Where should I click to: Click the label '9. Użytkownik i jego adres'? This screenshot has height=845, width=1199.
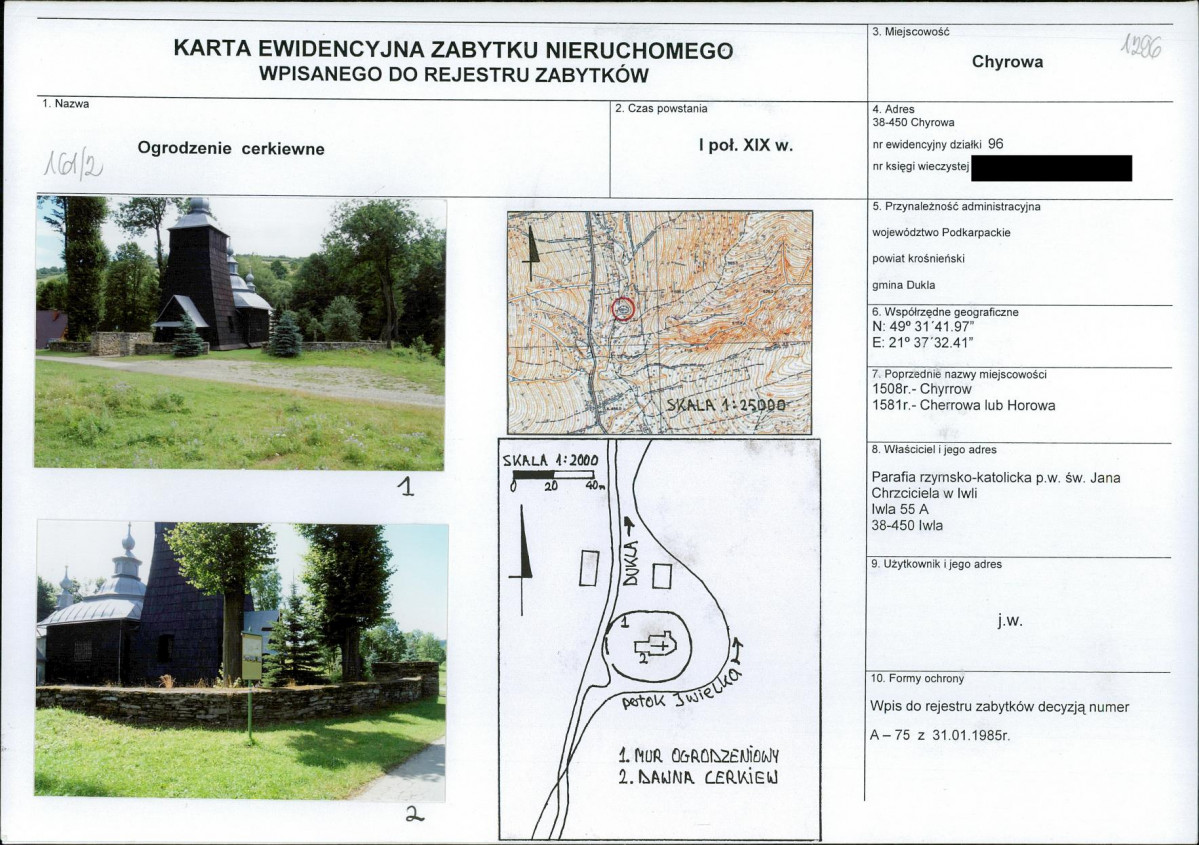point(936,564)
